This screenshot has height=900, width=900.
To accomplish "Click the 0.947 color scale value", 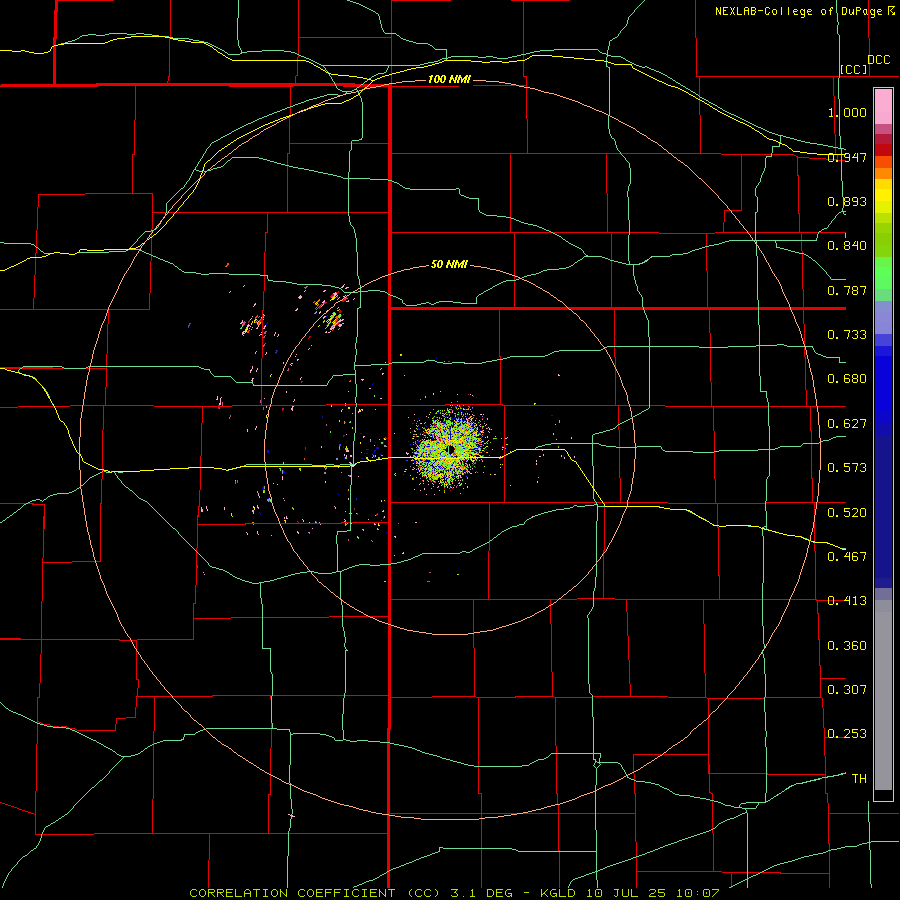I will tap(847, 157).
